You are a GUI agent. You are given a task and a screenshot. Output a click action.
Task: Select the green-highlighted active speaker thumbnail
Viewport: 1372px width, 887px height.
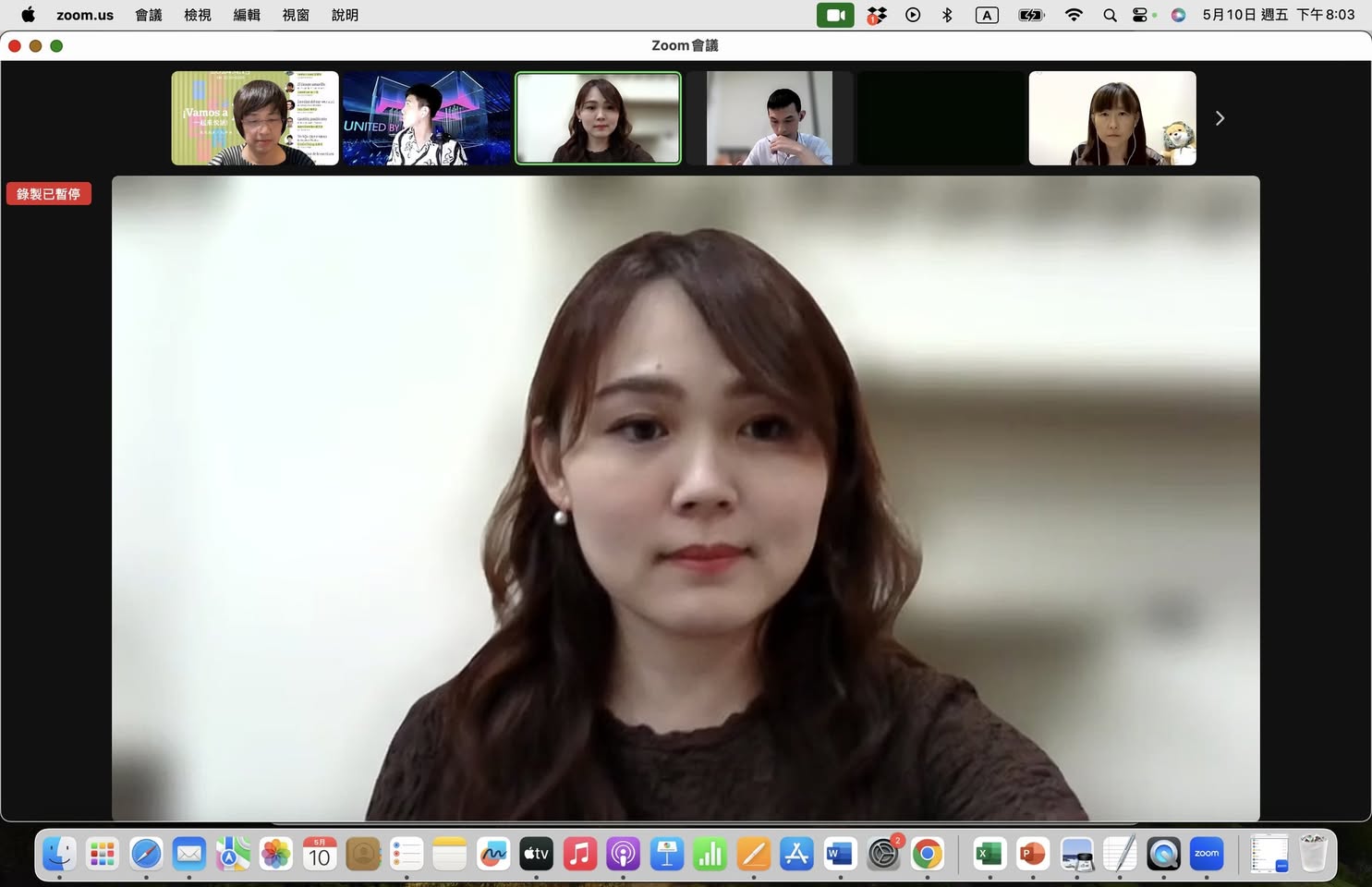(x=598, y=118)
